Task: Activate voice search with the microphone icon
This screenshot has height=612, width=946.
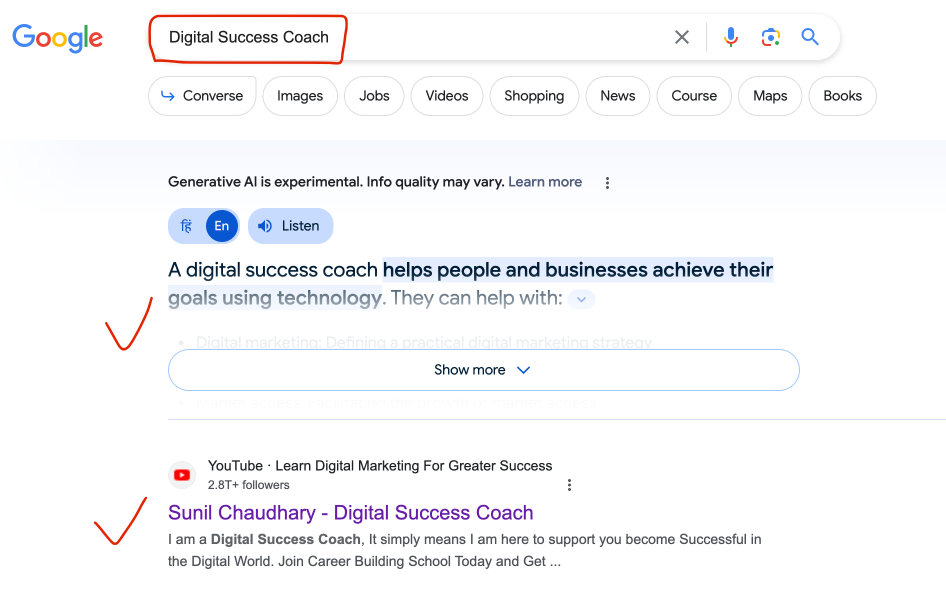Action: pos(731,36)
